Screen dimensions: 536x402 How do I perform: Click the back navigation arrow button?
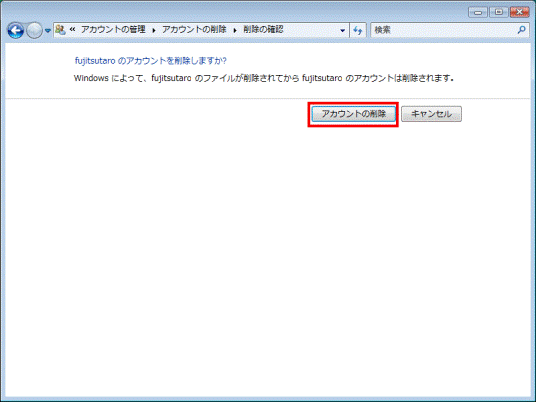pyautogui.click(x=16, y=31)
